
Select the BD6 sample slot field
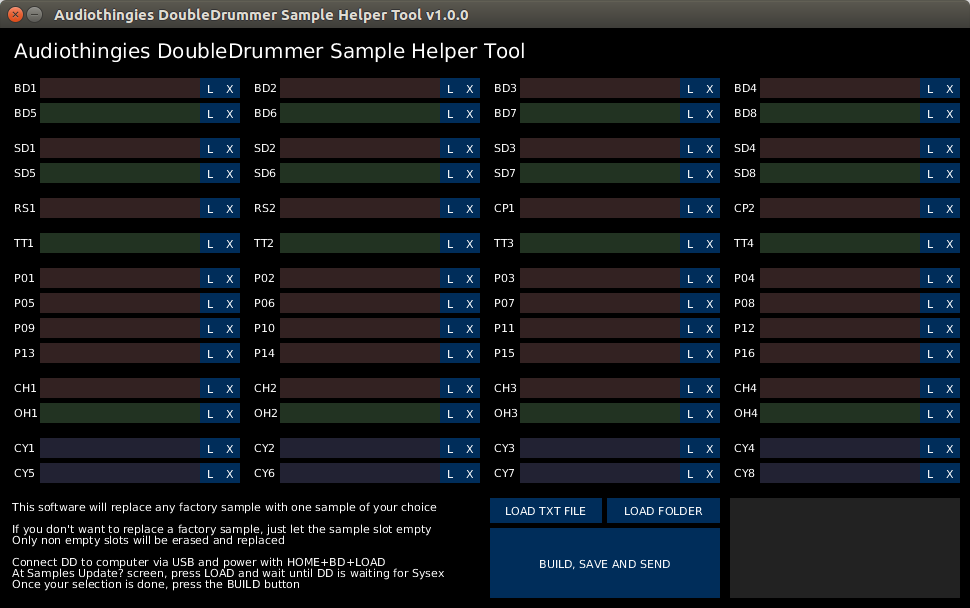[x=360, y=113]
